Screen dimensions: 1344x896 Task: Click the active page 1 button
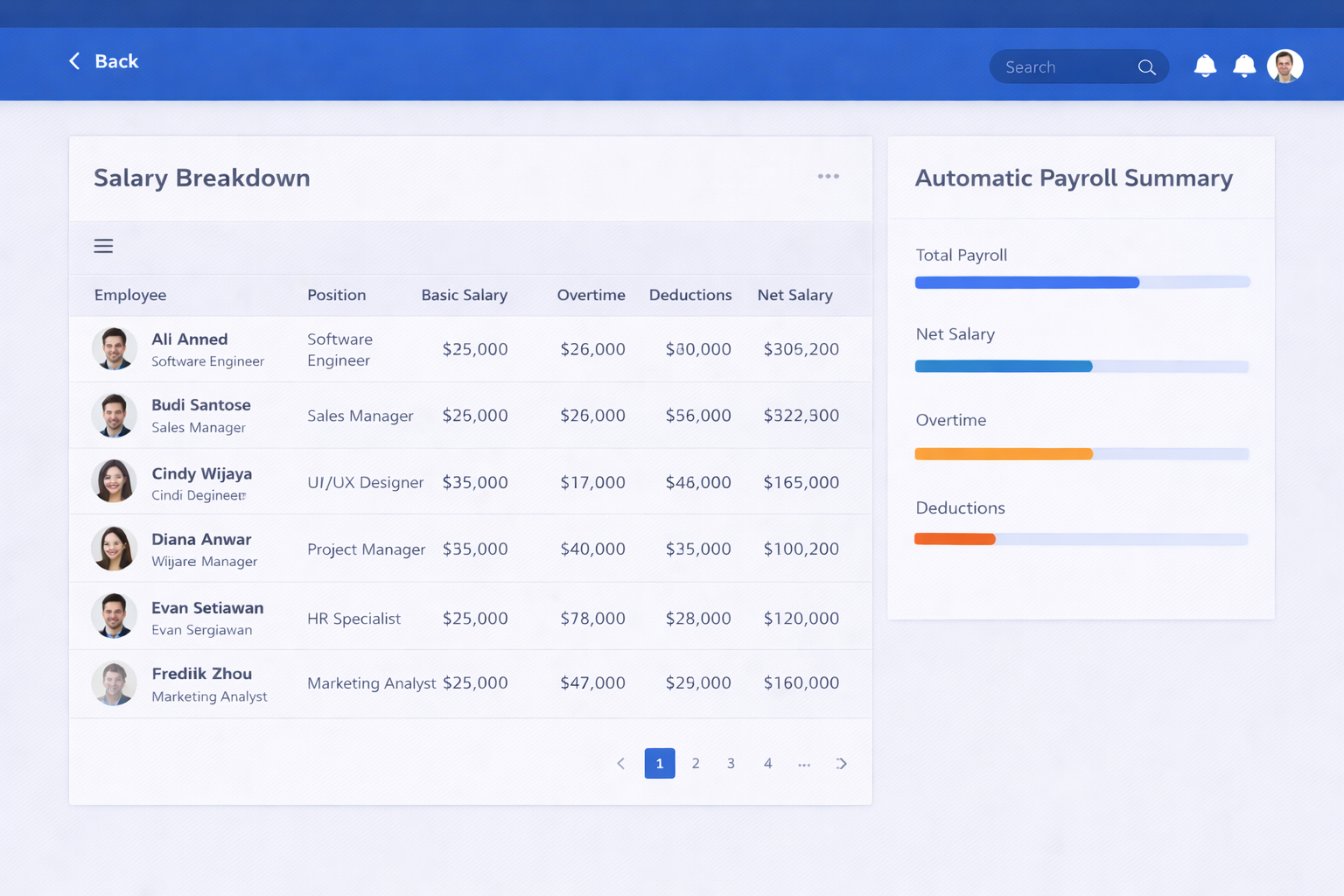(660, 764)
